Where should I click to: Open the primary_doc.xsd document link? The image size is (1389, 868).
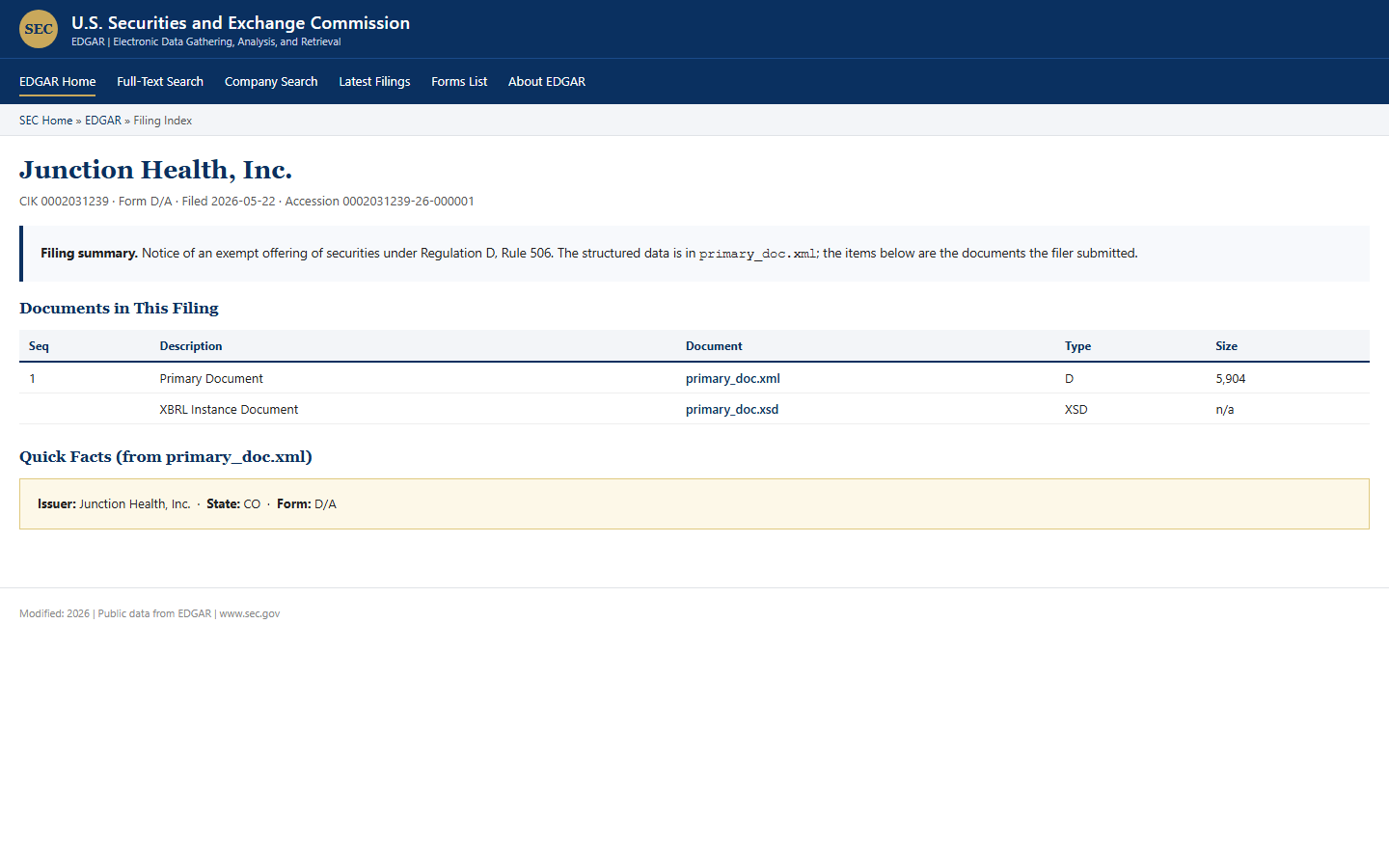(732, 410)
